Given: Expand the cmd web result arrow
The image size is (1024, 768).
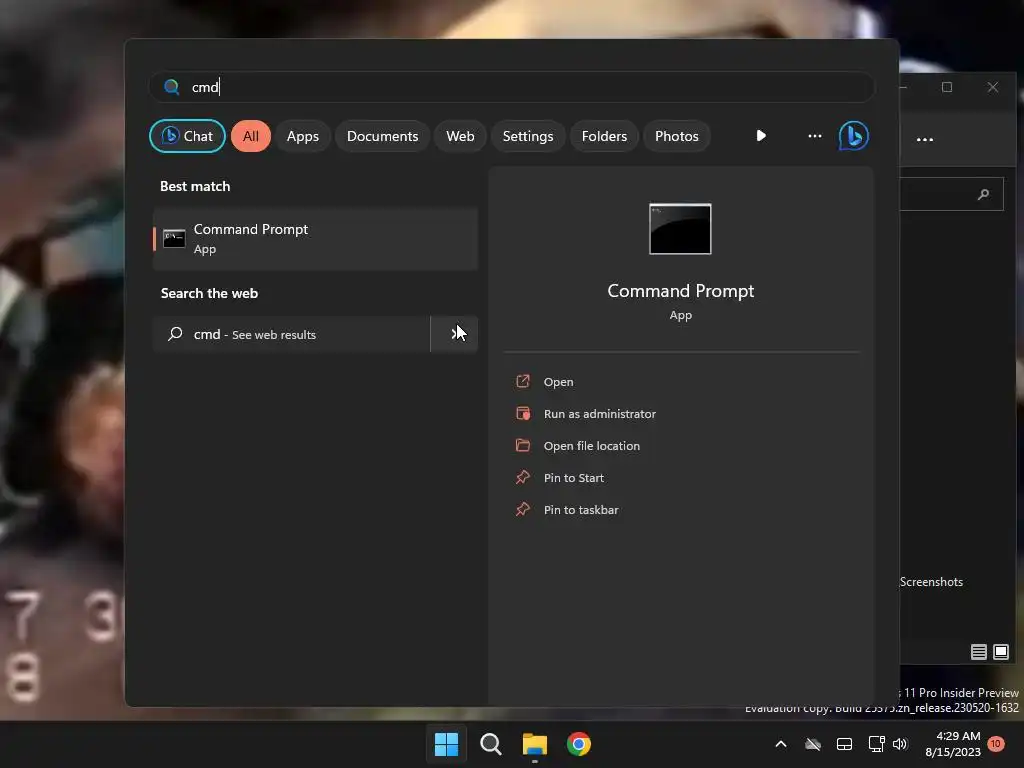Looking at the screenshot, I should (455, 334).
